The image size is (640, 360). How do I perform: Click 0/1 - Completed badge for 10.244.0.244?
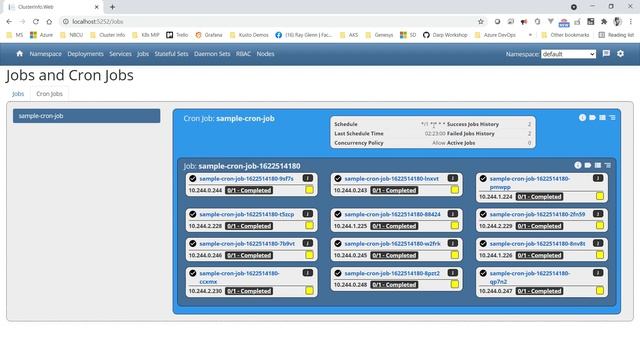pos(249,190)
